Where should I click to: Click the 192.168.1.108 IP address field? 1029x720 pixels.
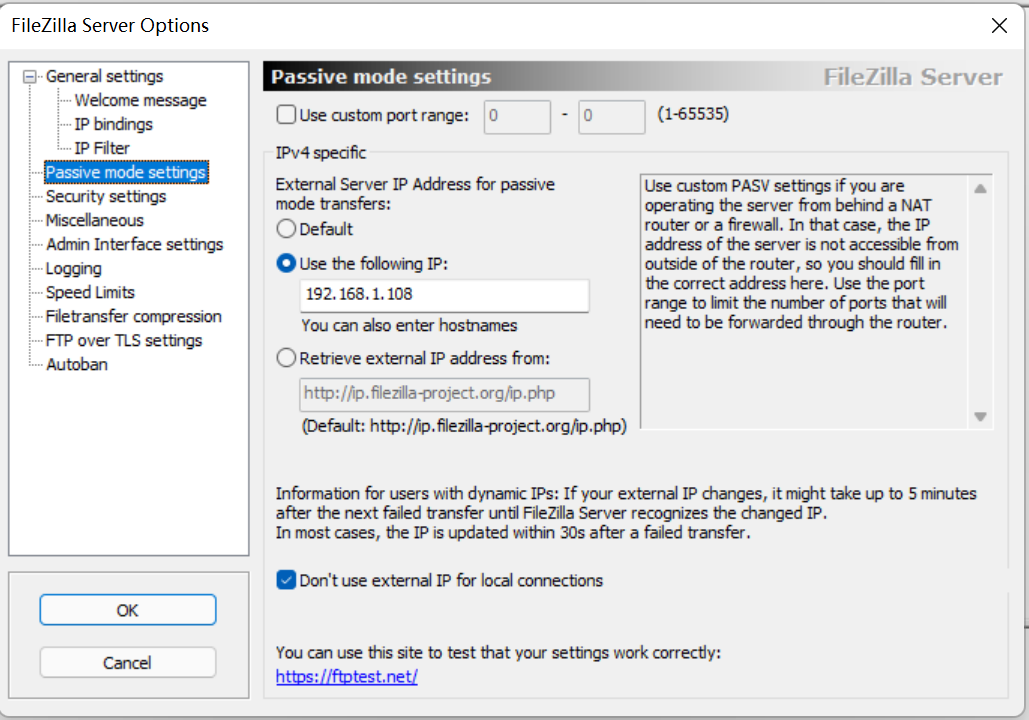pos(444,295)
